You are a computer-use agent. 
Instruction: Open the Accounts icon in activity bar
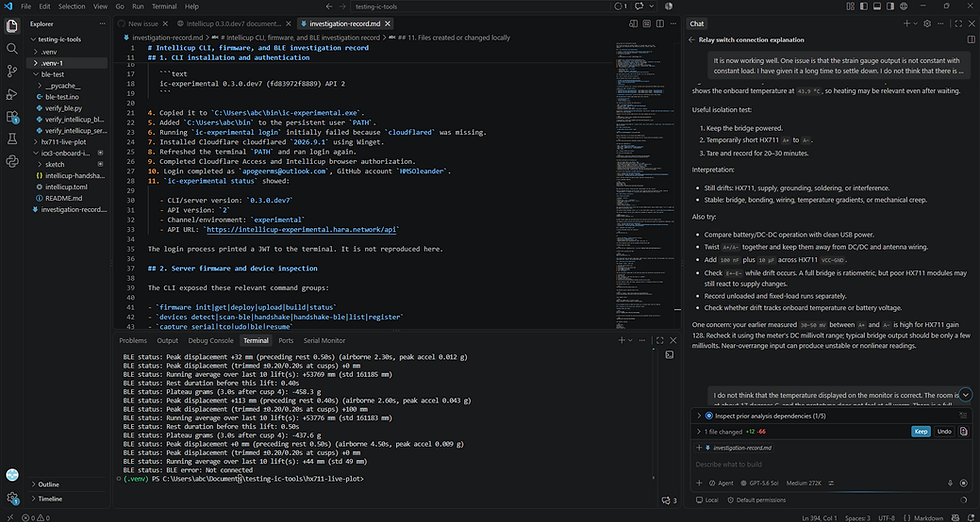click(12, 475)
